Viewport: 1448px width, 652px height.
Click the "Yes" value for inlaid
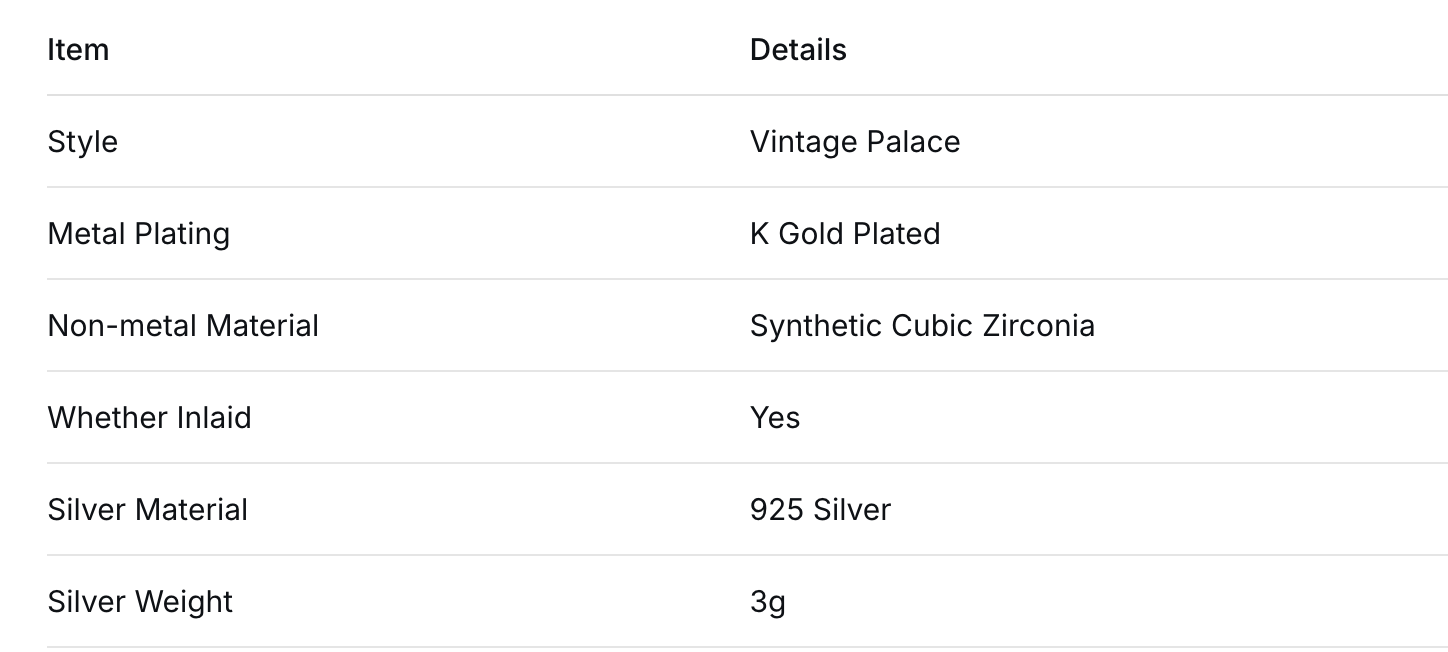tap(775, 418)
